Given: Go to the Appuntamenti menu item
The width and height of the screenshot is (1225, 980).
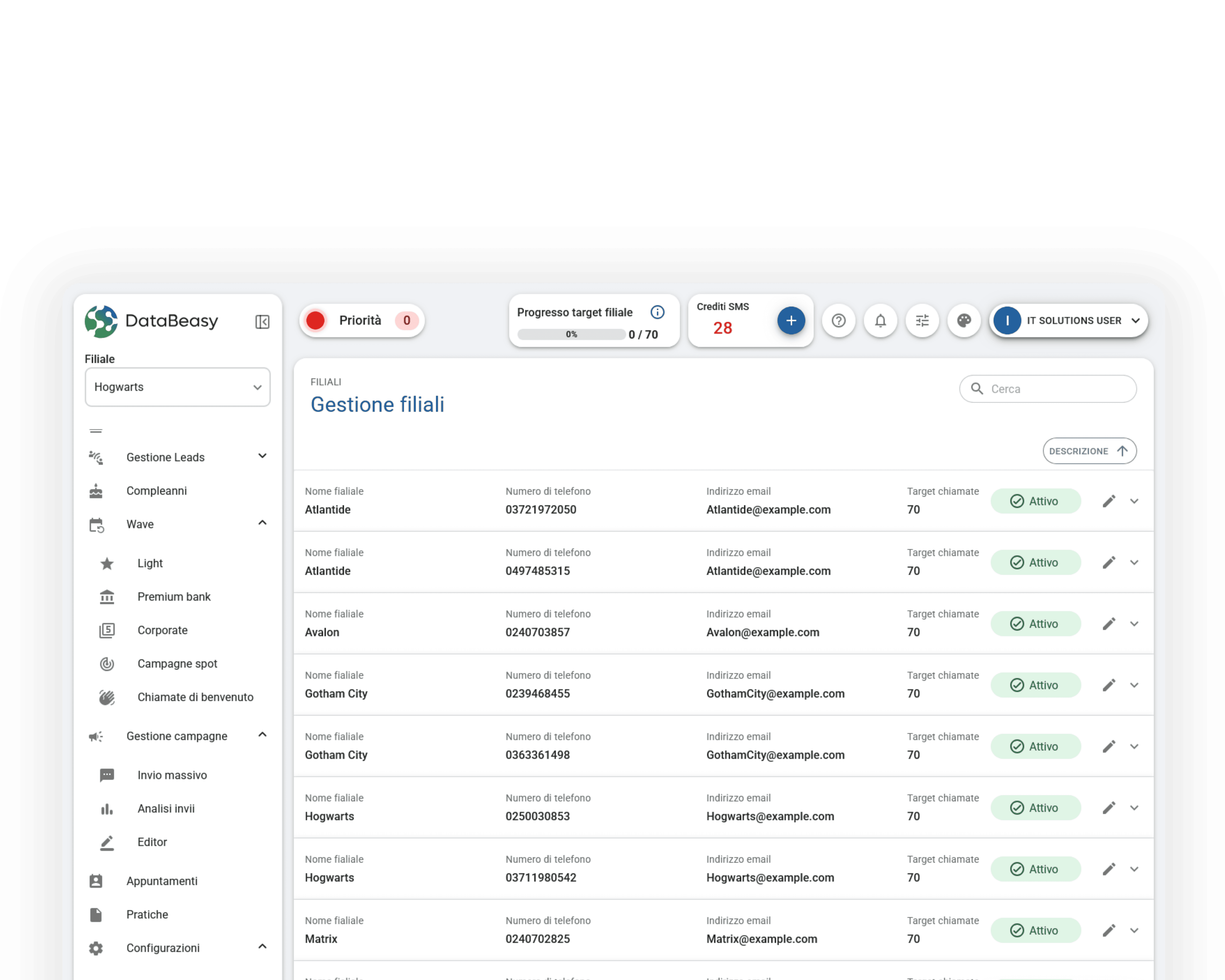Looking at the screenshot, I should click(162, 881).
